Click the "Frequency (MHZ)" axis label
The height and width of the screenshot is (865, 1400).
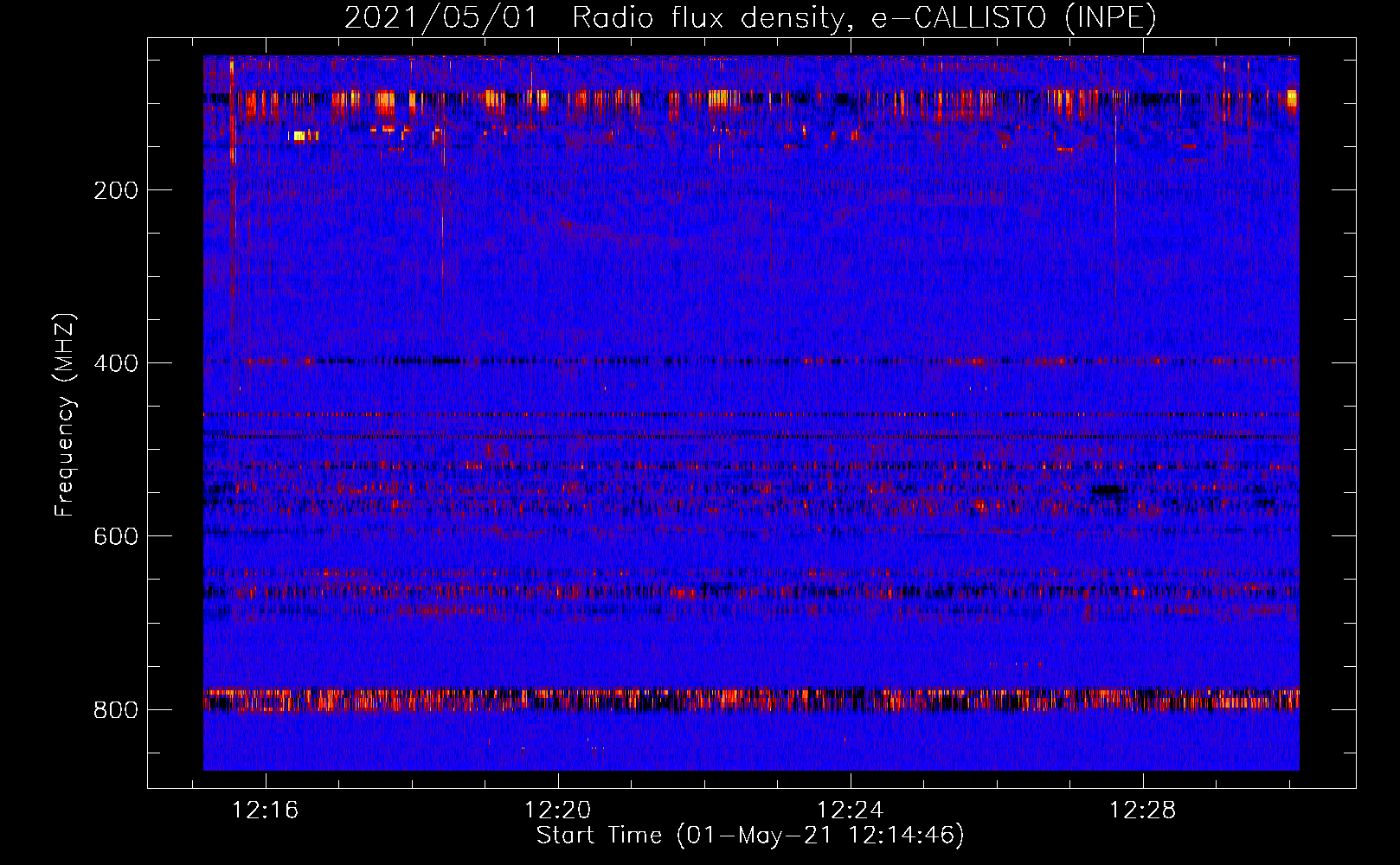65,415
